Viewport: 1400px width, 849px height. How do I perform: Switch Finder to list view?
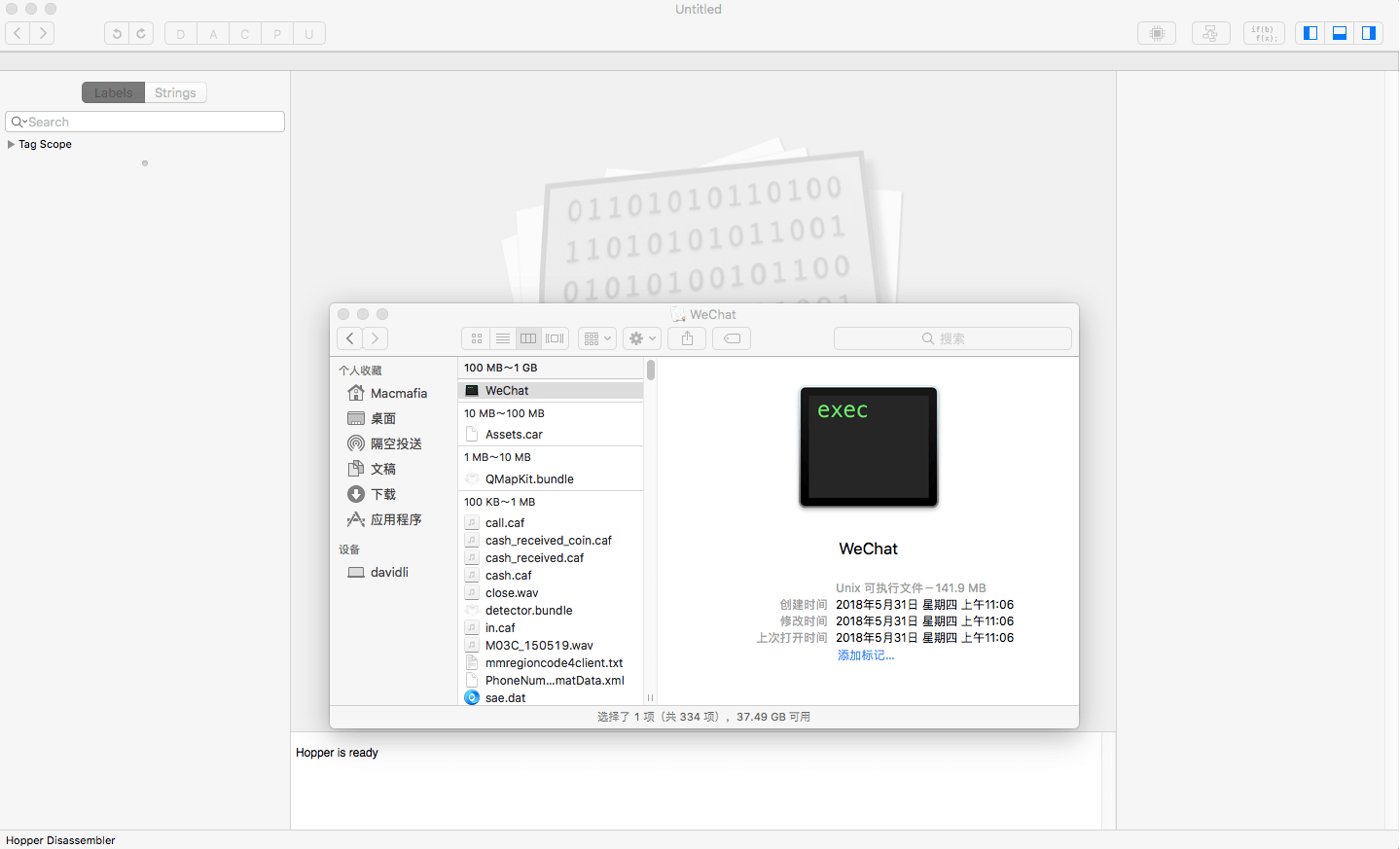(x=502, y=338)
